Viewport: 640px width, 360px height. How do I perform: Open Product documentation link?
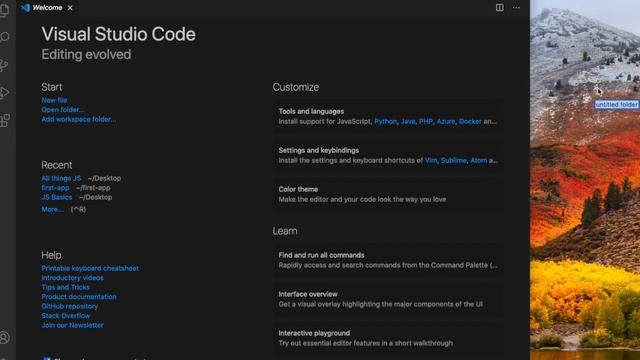click(79, 297)
